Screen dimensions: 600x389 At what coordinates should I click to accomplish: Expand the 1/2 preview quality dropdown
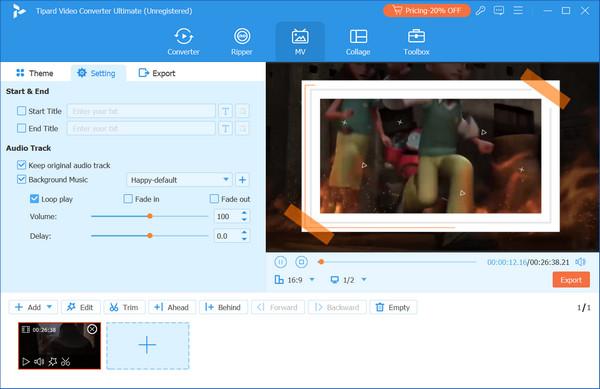click(x=364, y=280)
